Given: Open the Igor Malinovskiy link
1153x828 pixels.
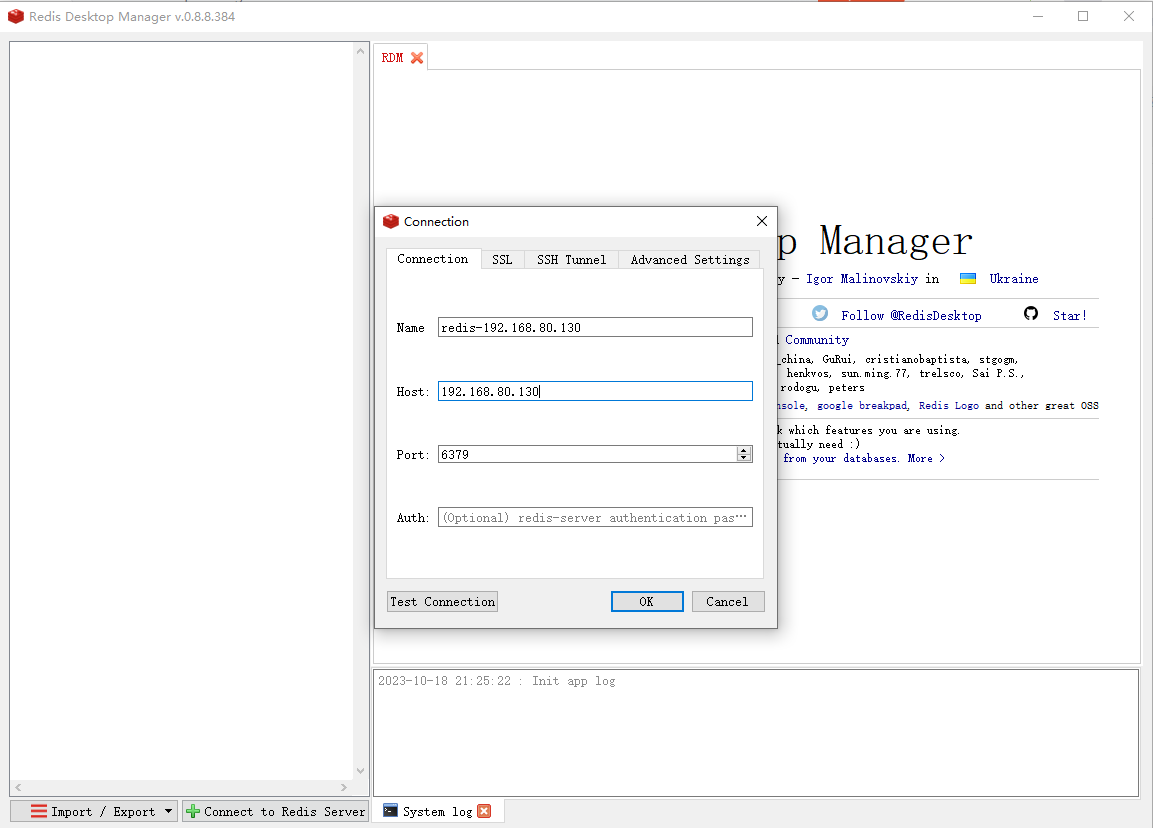Looking at the screenshot, I should click(862, 279).
